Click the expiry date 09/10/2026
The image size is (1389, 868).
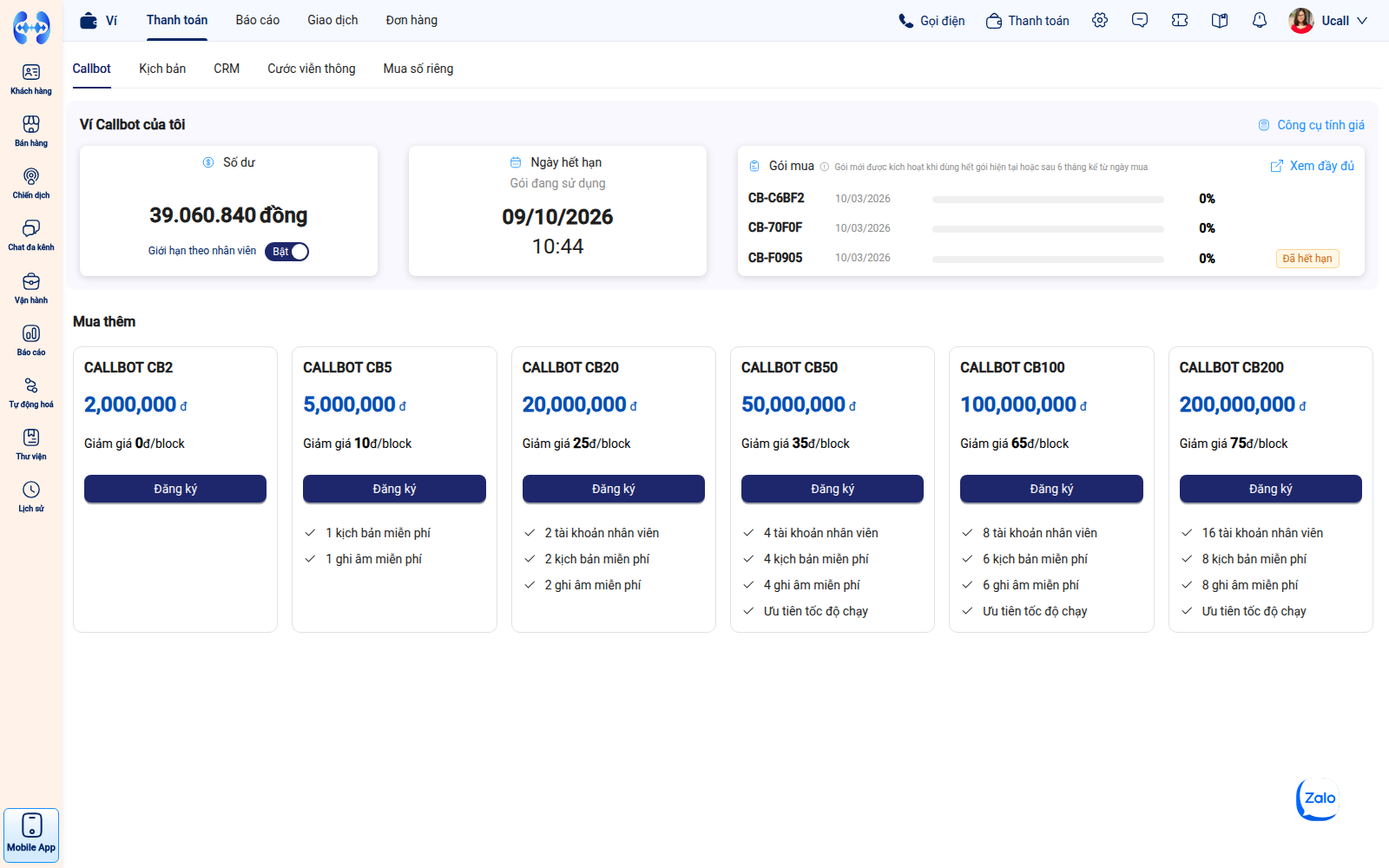557,217
